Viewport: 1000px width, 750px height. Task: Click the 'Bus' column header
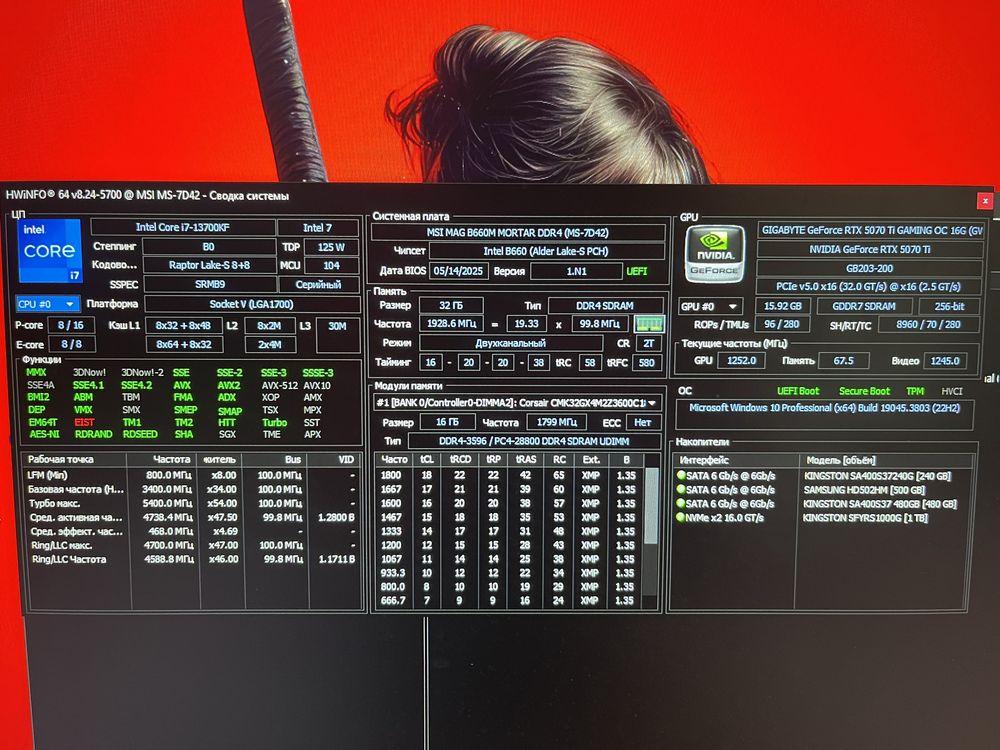(x=276, y=459)
